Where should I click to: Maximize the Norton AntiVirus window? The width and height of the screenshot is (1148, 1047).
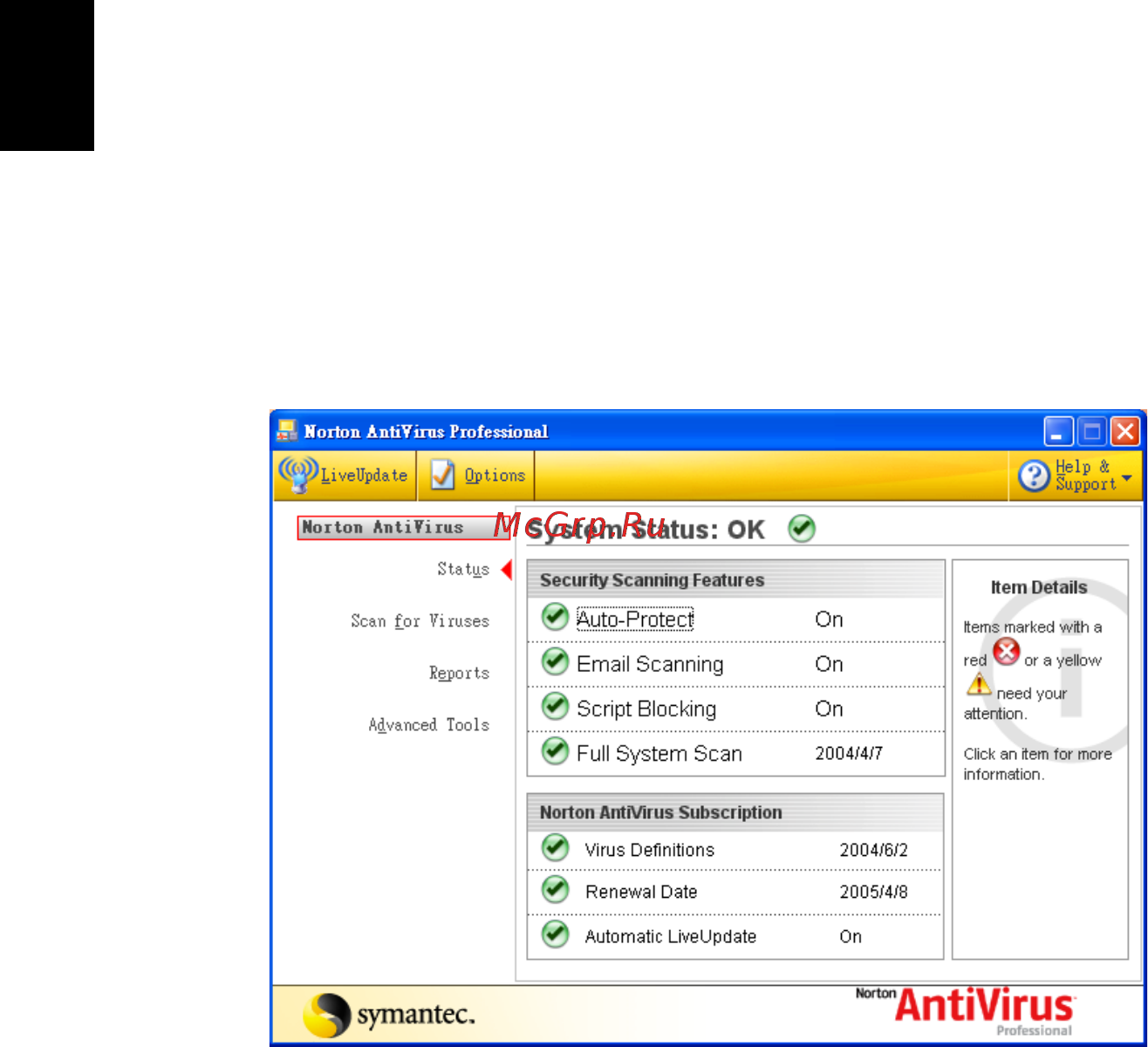[x=1092, y=431]
